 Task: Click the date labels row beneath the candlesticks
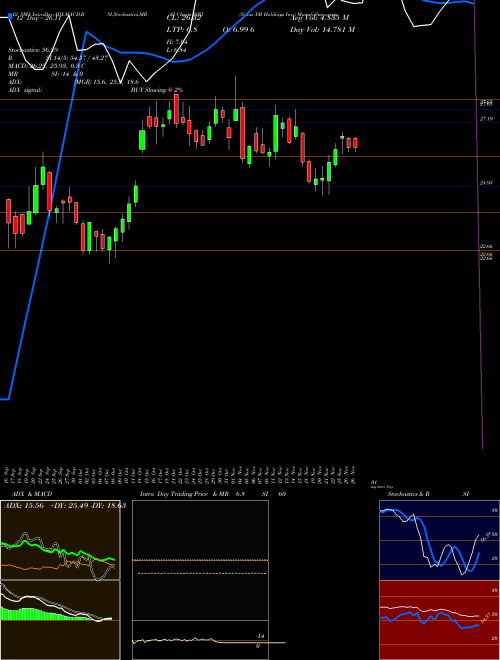[182, 476]
